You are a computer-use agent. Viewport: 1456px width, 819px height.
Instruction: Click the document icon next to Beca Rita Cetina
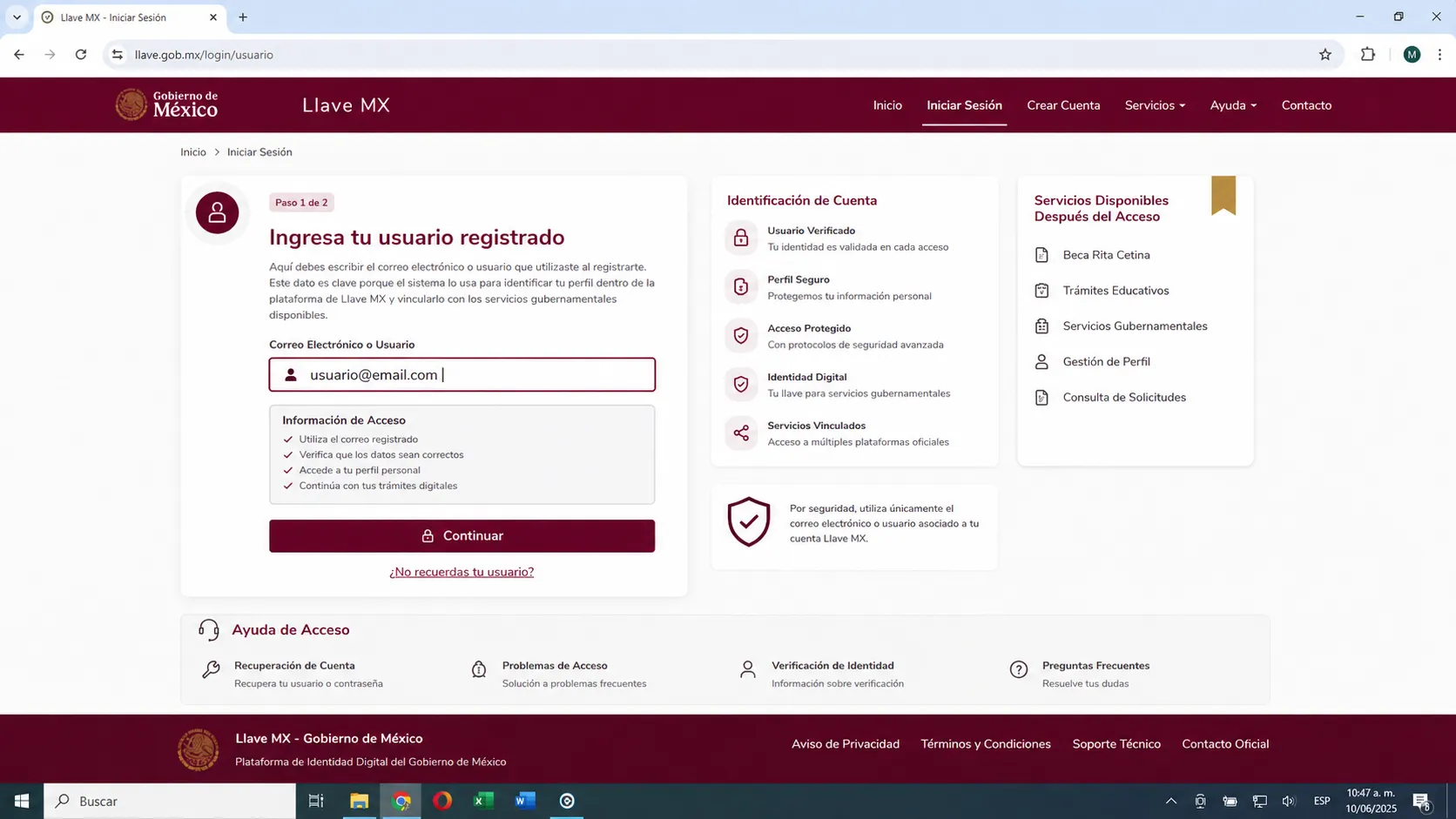coord(1041,255)
